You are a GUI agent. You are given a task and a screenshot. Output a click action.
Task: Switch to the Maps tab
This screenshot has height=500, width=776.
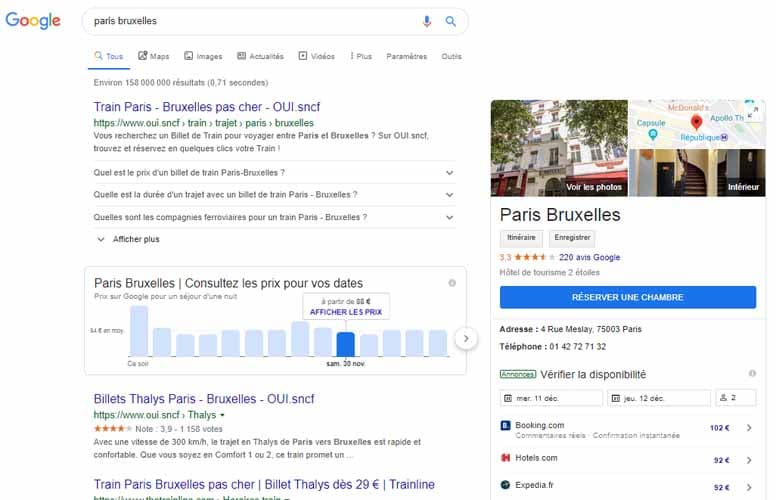pos(153,56)
